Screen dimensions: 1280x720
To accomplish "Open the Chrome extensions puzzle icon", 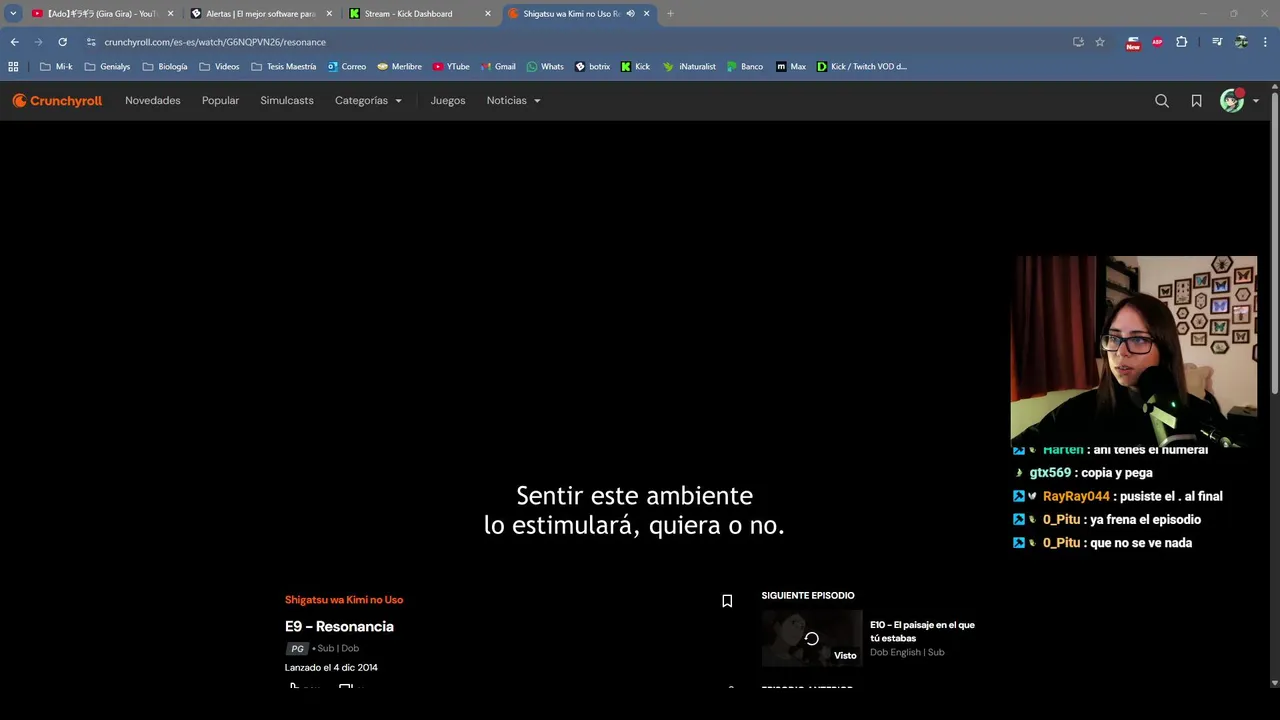I will [x=1182, y=42].
